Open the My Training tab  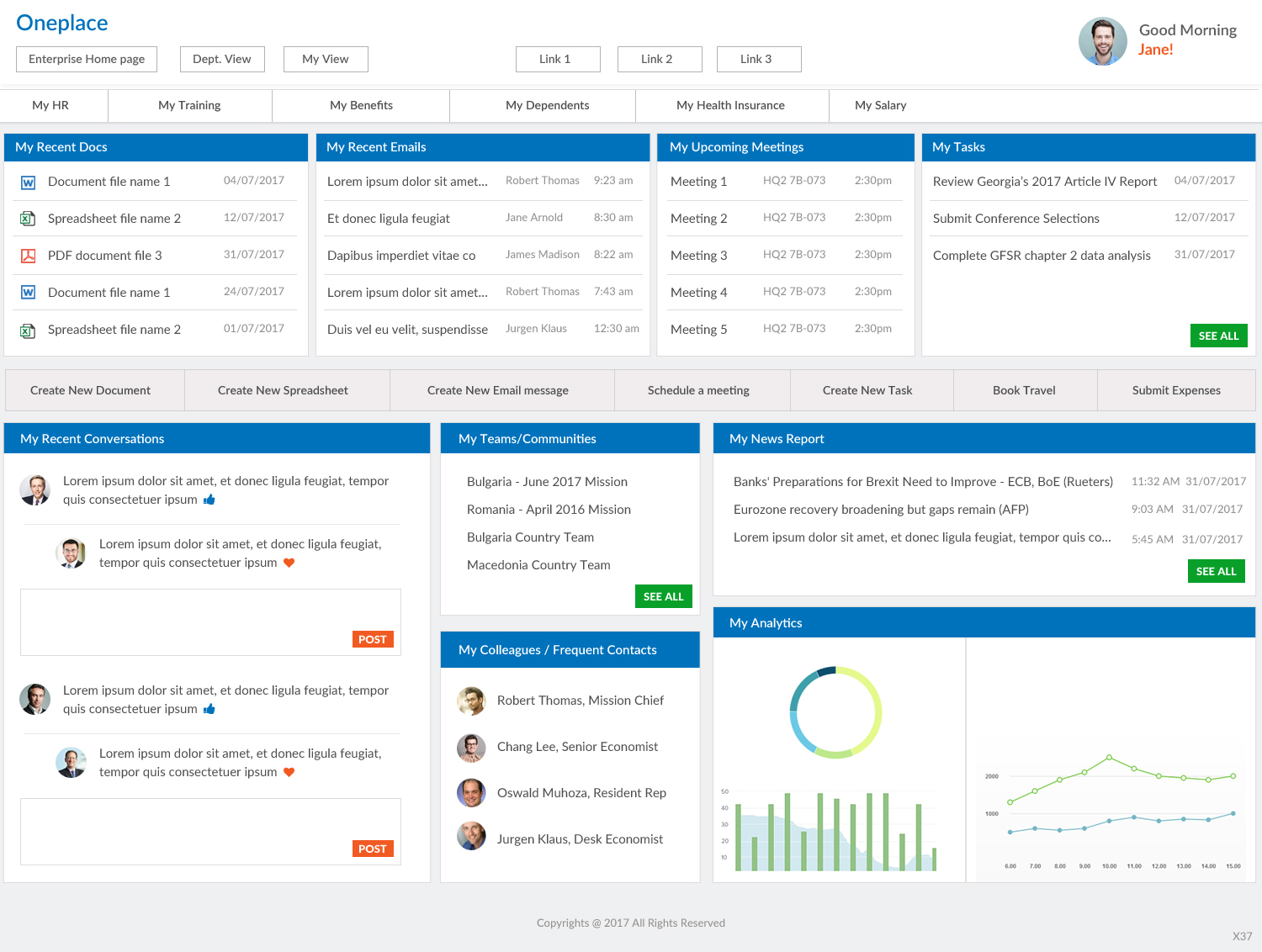189,105
